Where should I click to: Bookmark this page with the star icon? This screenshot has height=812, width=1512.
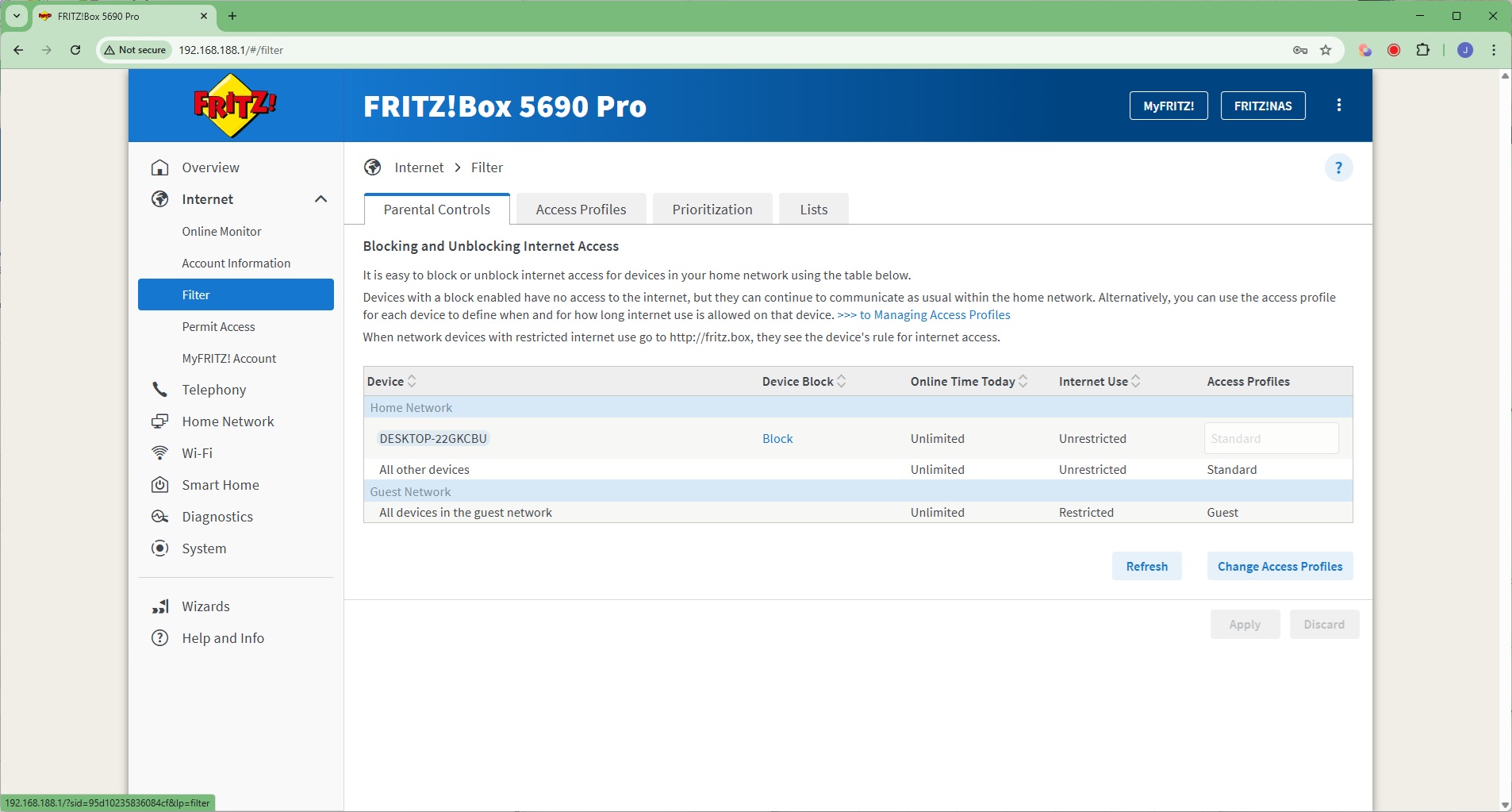1326,50
